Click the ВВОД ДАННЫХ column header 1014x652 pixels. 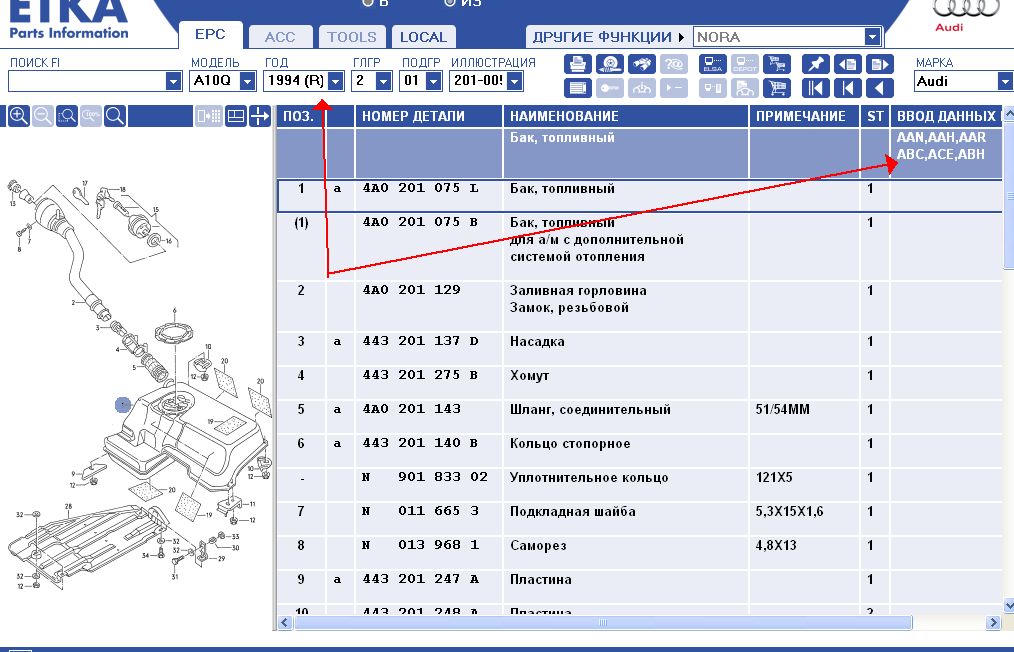(946, 116)
